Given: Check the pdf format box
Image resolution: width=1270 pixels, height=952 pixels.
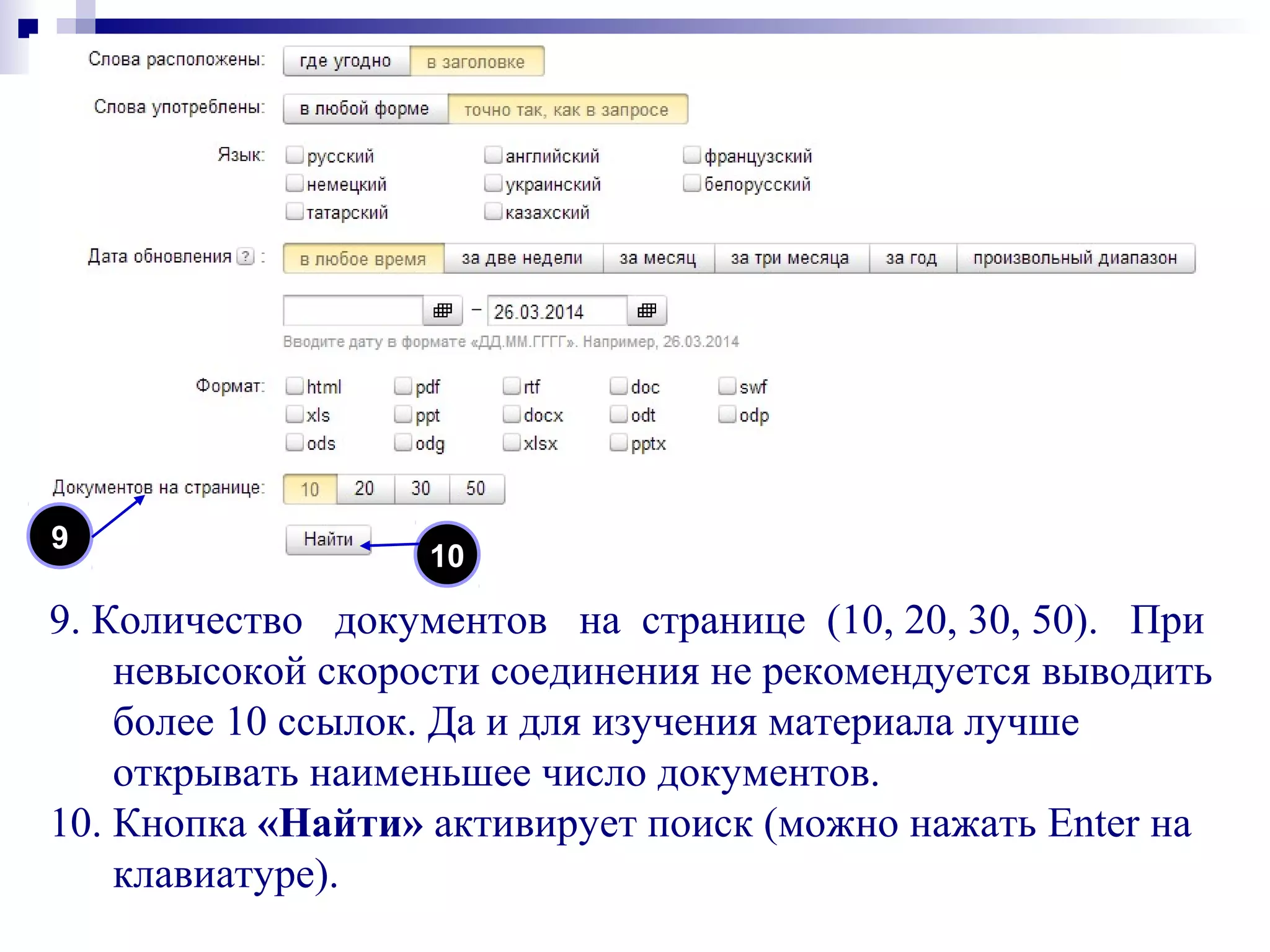Looking at the screenshot, I should pos(403,386).
